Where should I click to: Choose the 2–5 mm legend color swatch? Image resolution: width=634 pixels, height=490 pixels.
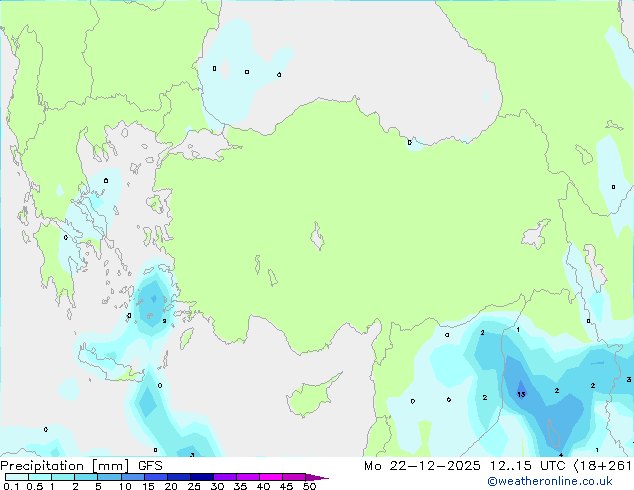pos(86,477)
